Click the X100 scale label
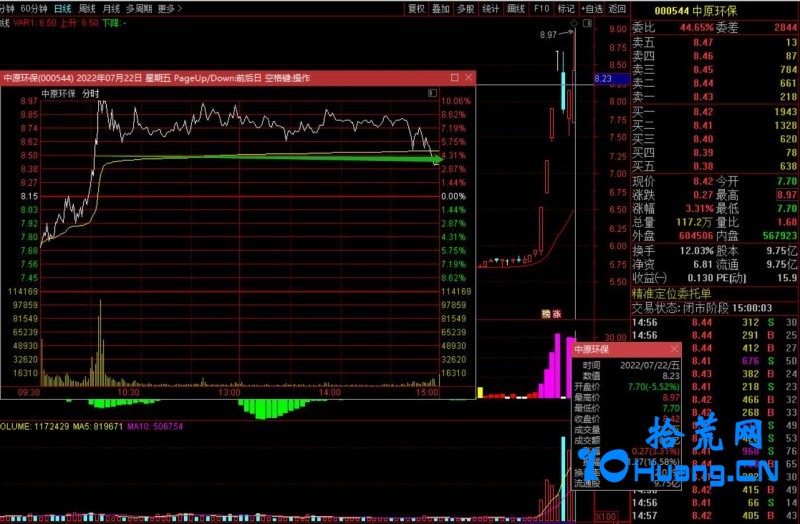Image resolution: width=800 pixels, height=524 pixels. pos(606,516)
